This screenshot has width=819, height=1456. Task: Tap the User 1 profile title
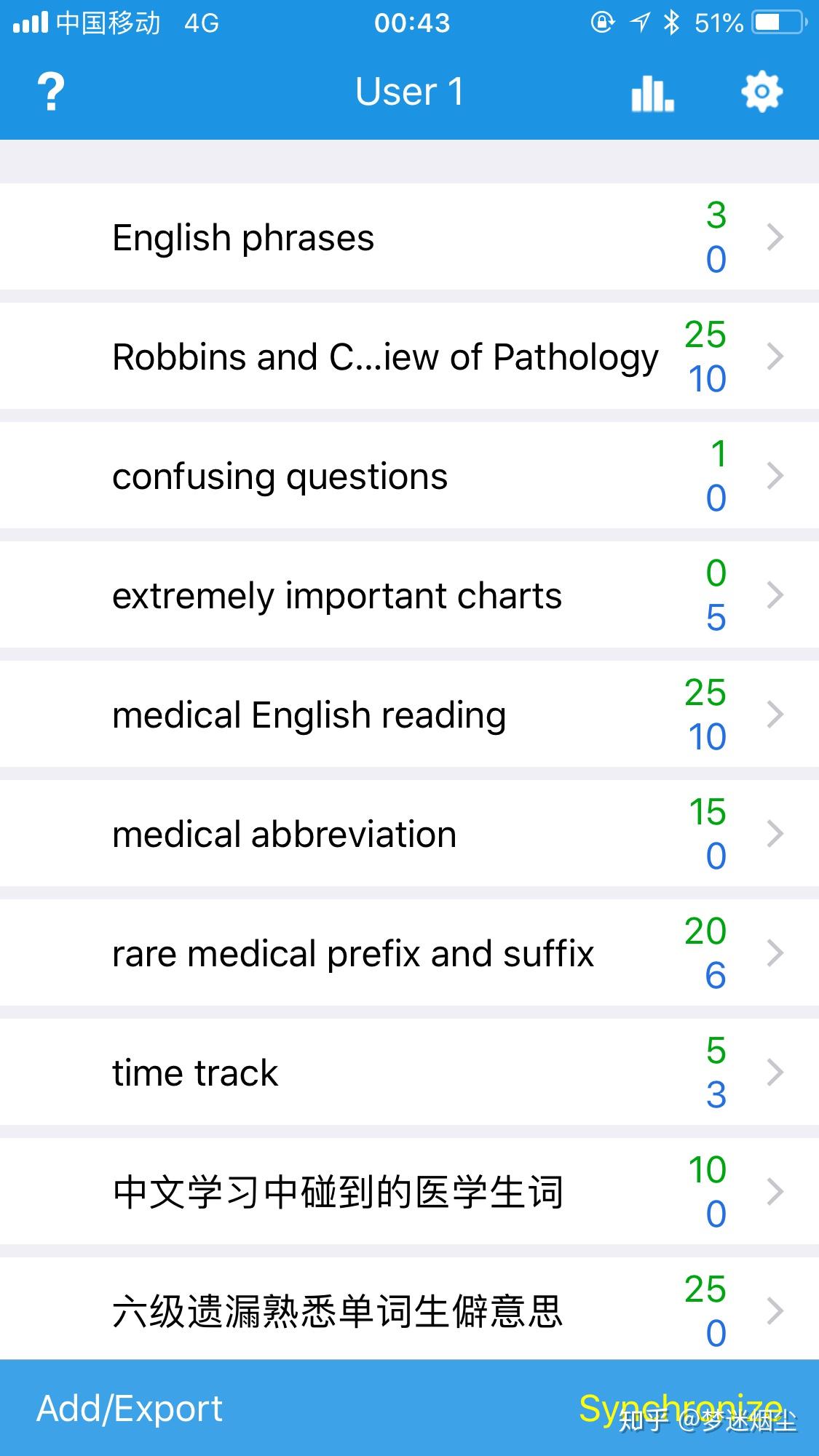(x=409, y=92)
